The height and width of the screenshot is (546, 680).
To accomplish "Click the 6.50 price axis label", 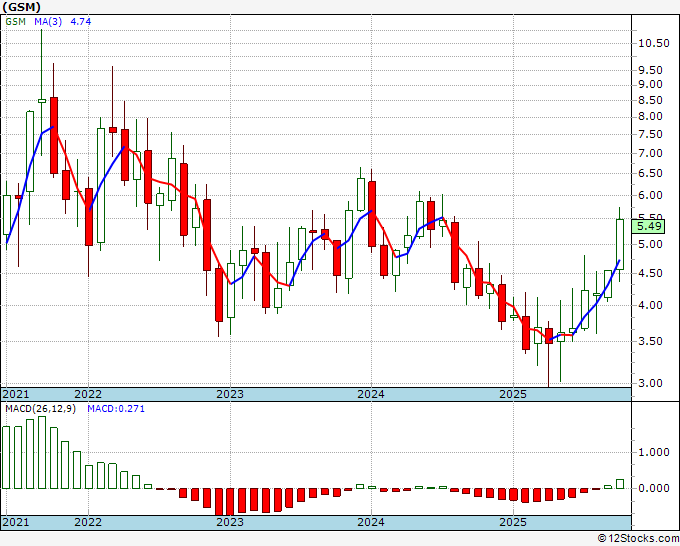I will 651,173.
